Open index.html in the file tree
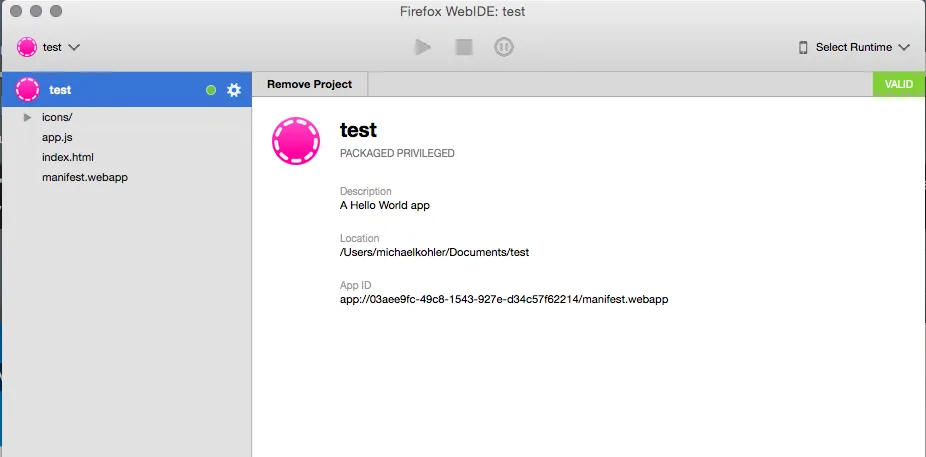Viewport: 926px width, 457px height. [68, 158]
